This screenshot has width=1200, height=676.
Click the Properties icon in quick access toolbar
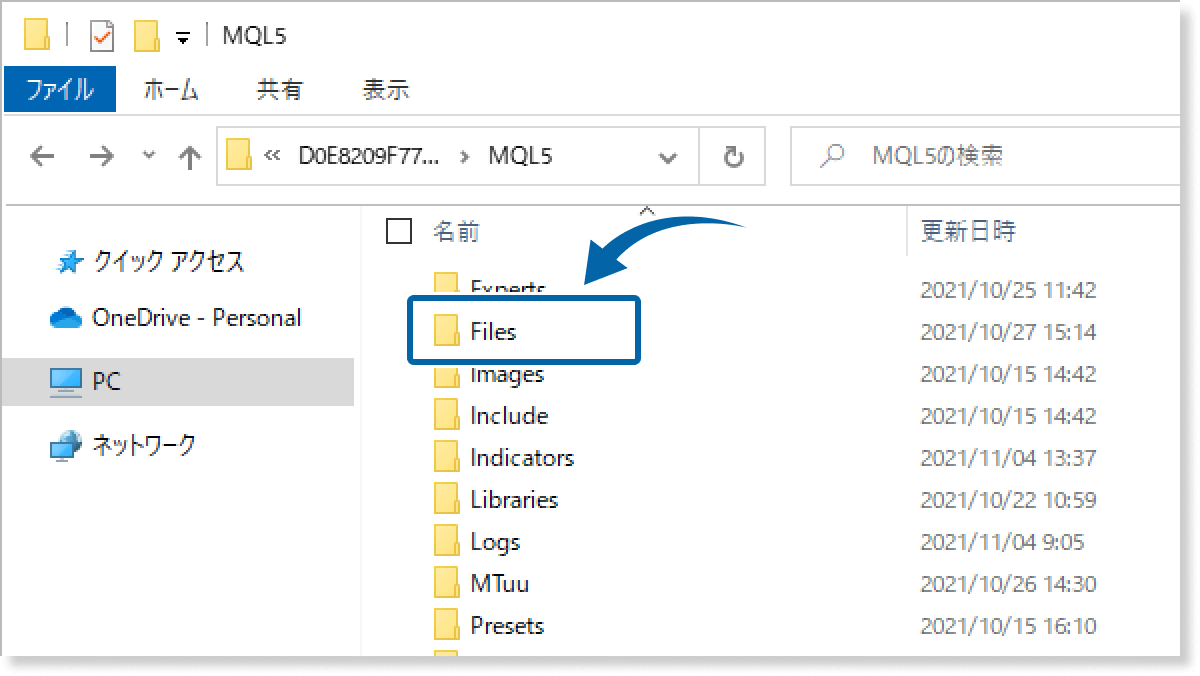coord(102,36)
